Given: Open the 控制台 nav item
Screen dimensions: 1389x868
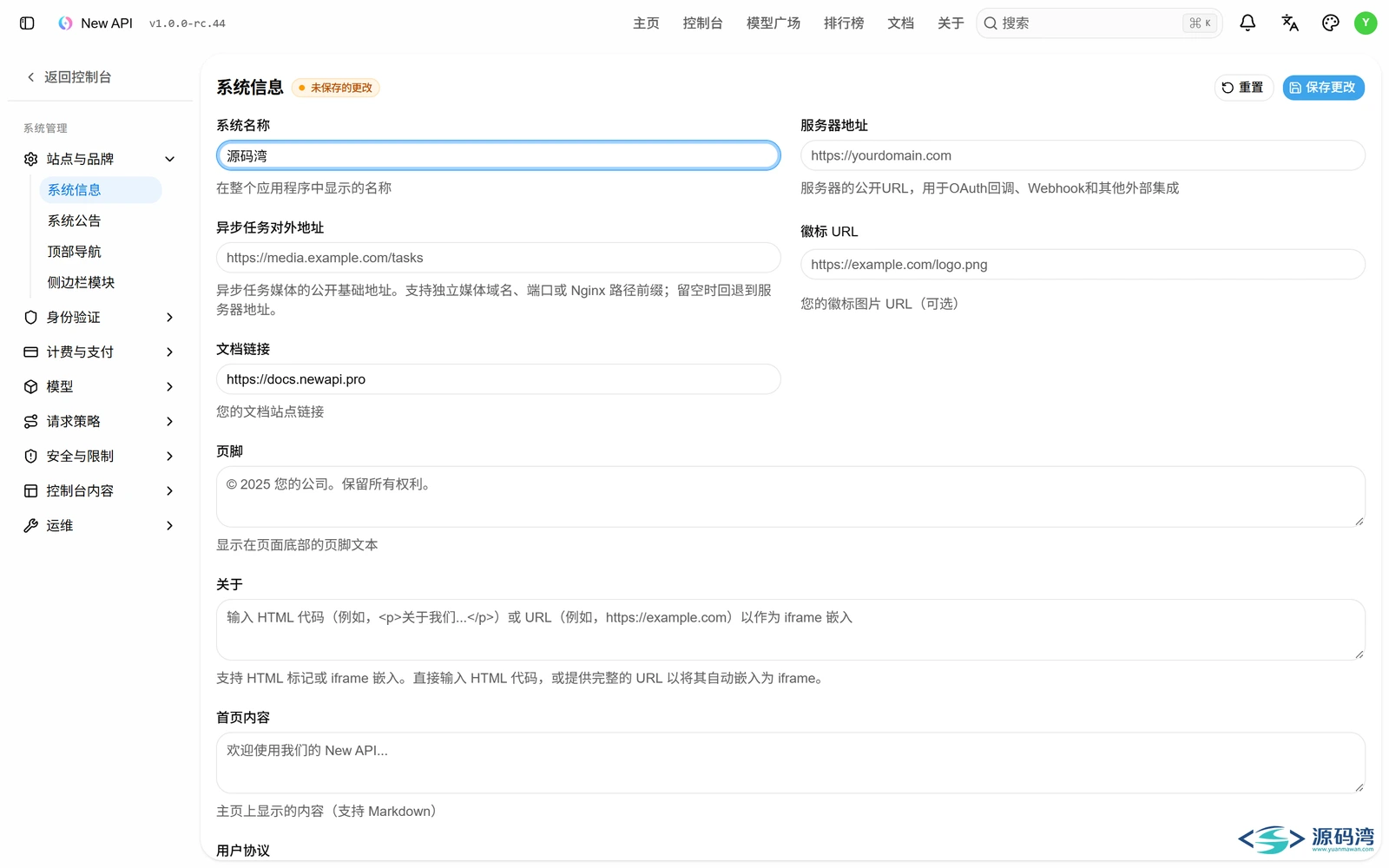Looking at the screenshot, I should (703, 23).
